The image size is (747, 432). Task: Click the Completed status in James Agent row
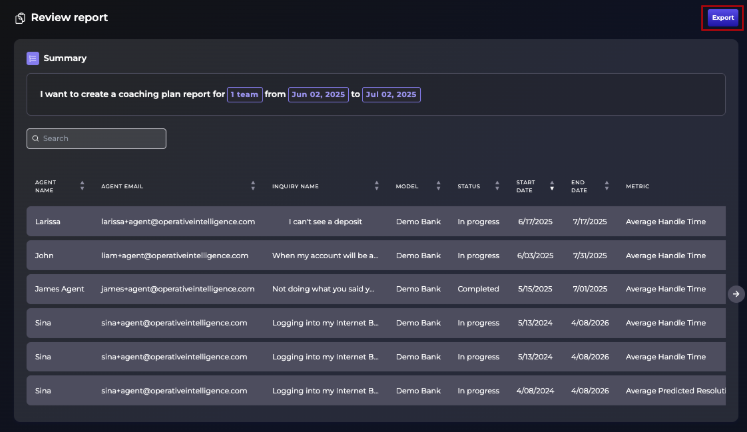click(x=478, y=289)
